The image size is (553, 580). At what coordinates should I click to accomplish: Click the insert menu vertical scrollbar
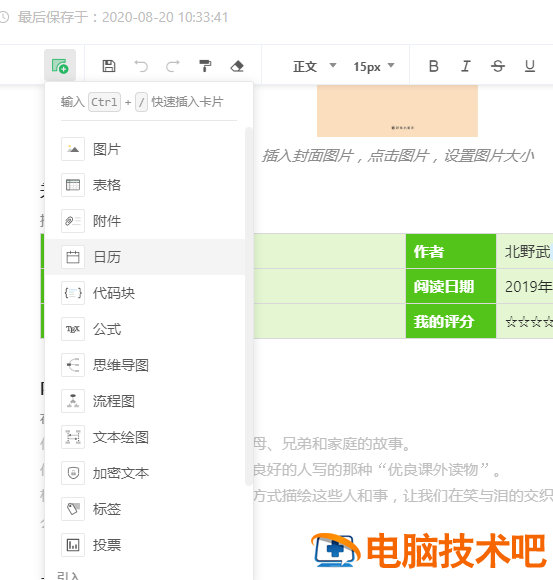point(249,306)
